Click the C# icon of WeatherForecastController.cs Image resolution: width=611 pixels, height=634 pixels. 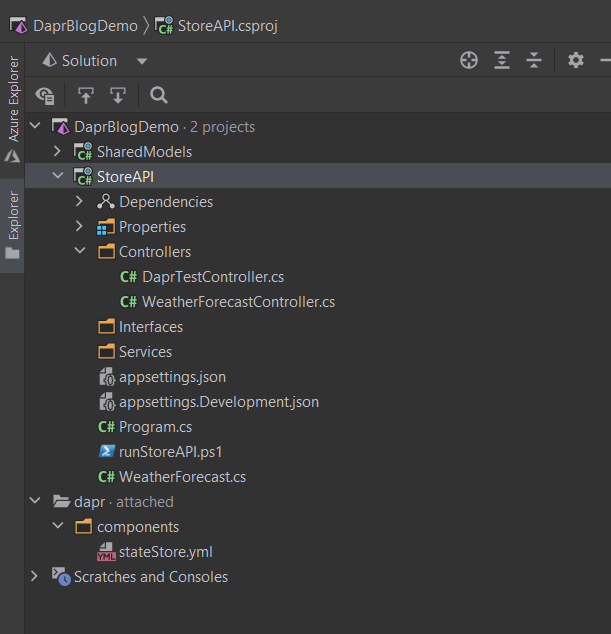[129, 302]
